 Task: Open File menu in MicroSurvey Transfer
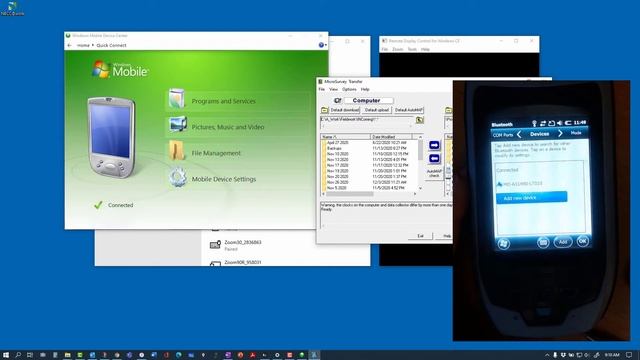click(x=322, y=89)
